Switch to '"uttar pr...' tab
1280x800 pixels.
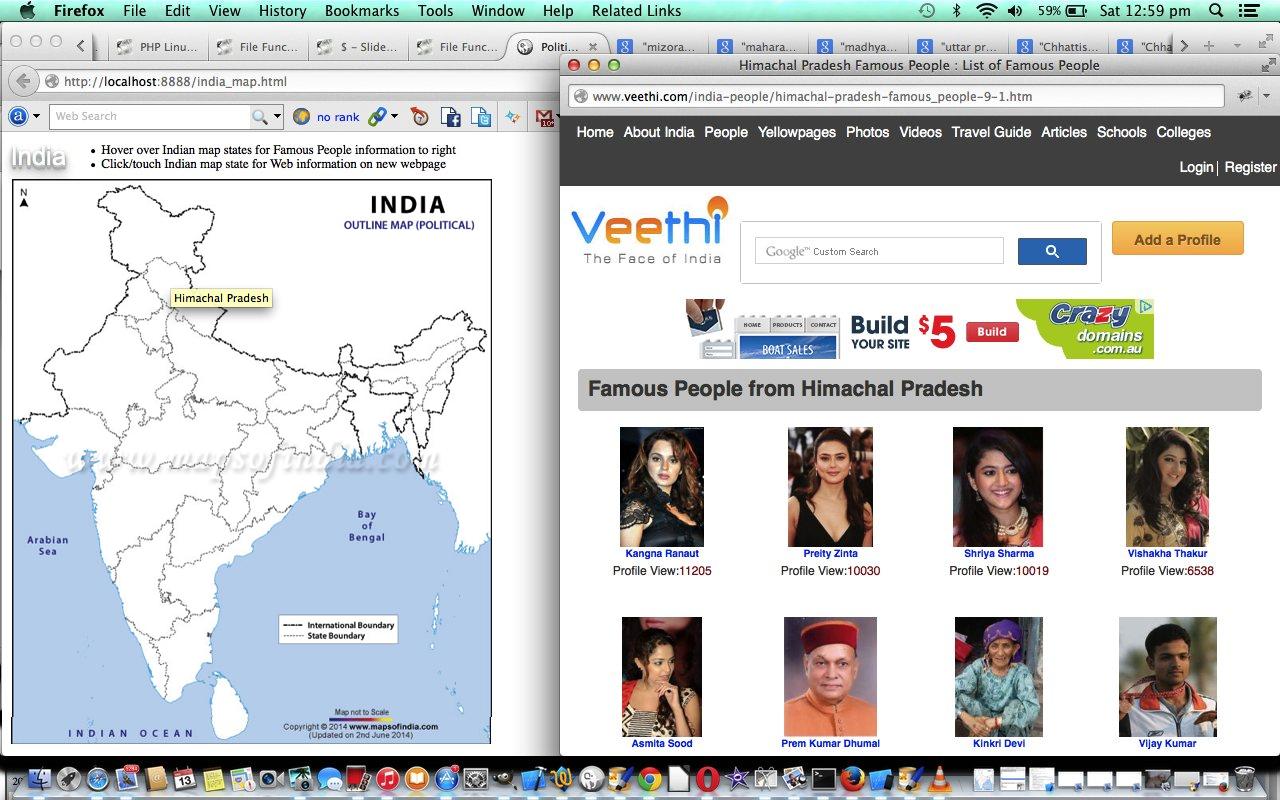click(x=957, y=46)
